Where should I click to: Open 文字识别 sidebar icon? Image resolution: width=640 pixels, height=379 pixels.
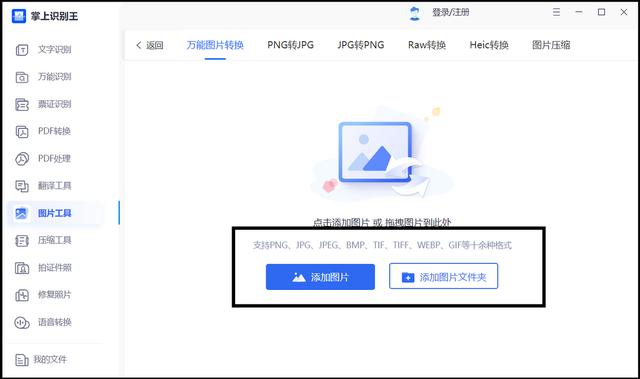click(22, 50)
